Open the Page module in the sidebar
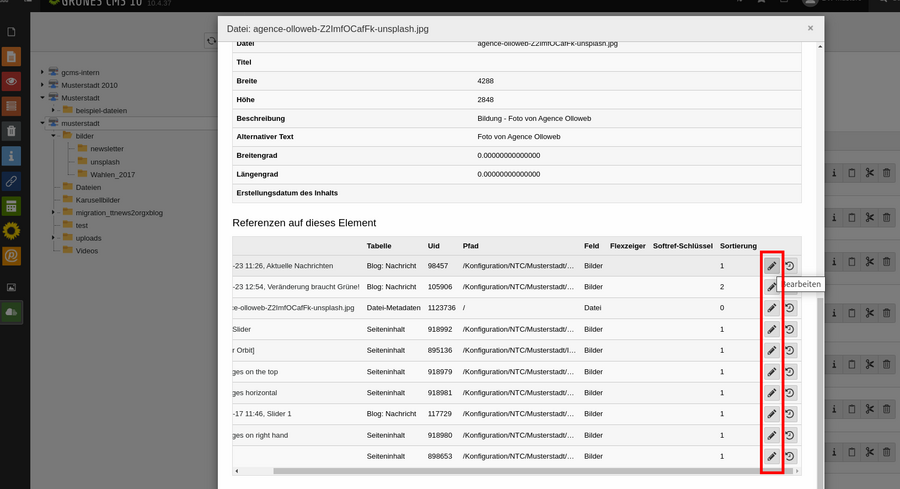Image resolution: width=900 pixels, height=489 pixels. 11,32
